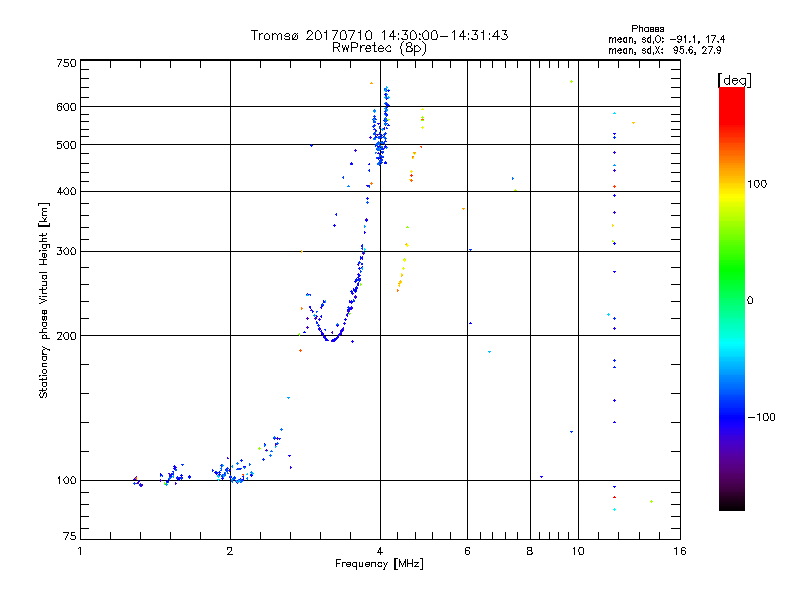Click the 'mean, sd,X: 95.6, 27.9' line
800x600 pixels.
(665, 50)
